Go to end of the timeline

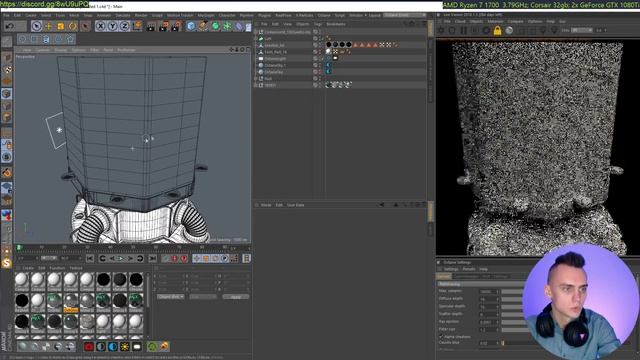point(152,258)
